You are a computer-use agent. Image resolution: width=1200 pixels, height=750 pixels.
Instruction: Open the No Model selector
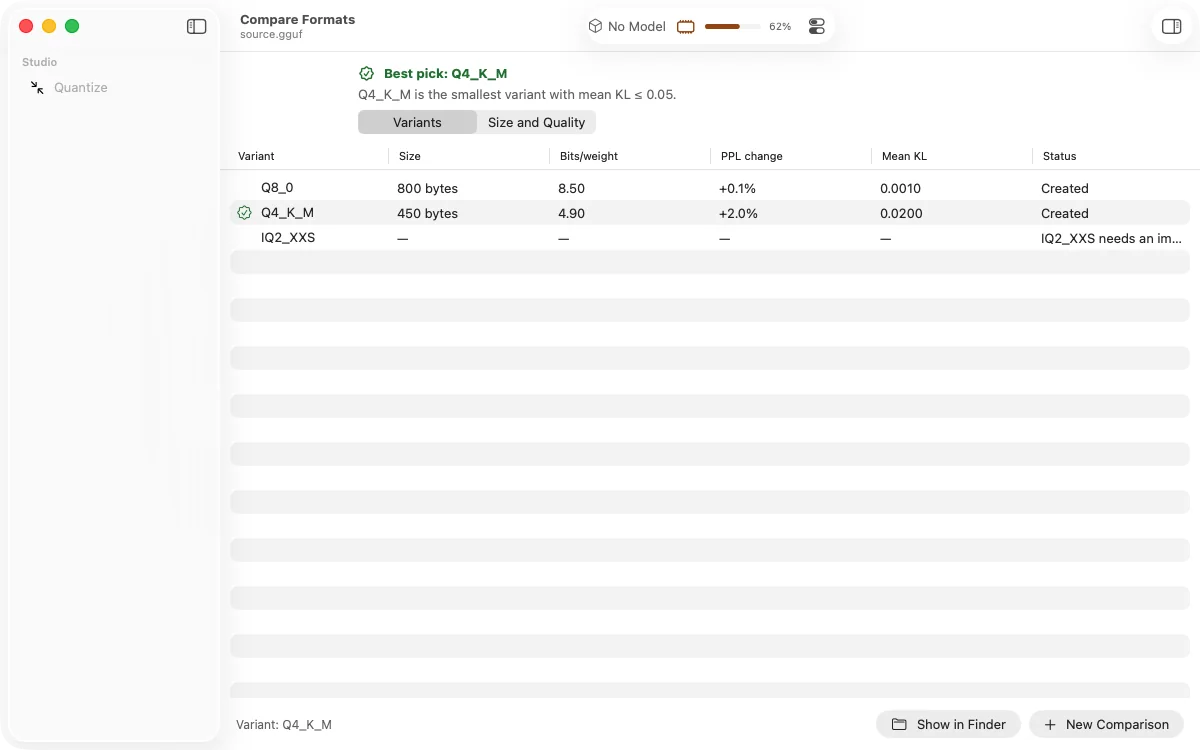627,27
